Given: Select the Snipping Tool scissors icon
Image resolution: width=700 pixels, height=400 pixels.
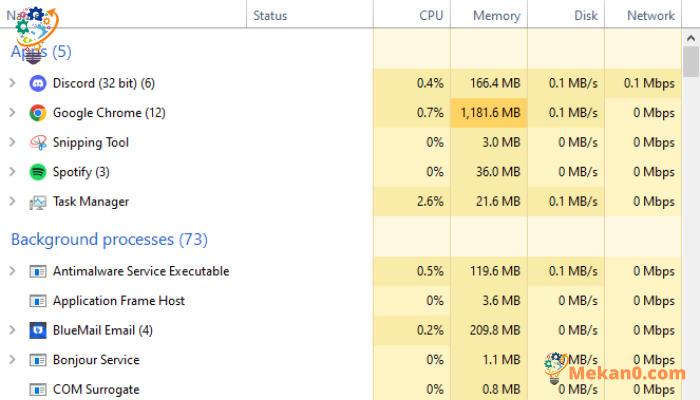Looking at the screenshot, I should click(38, 142).
